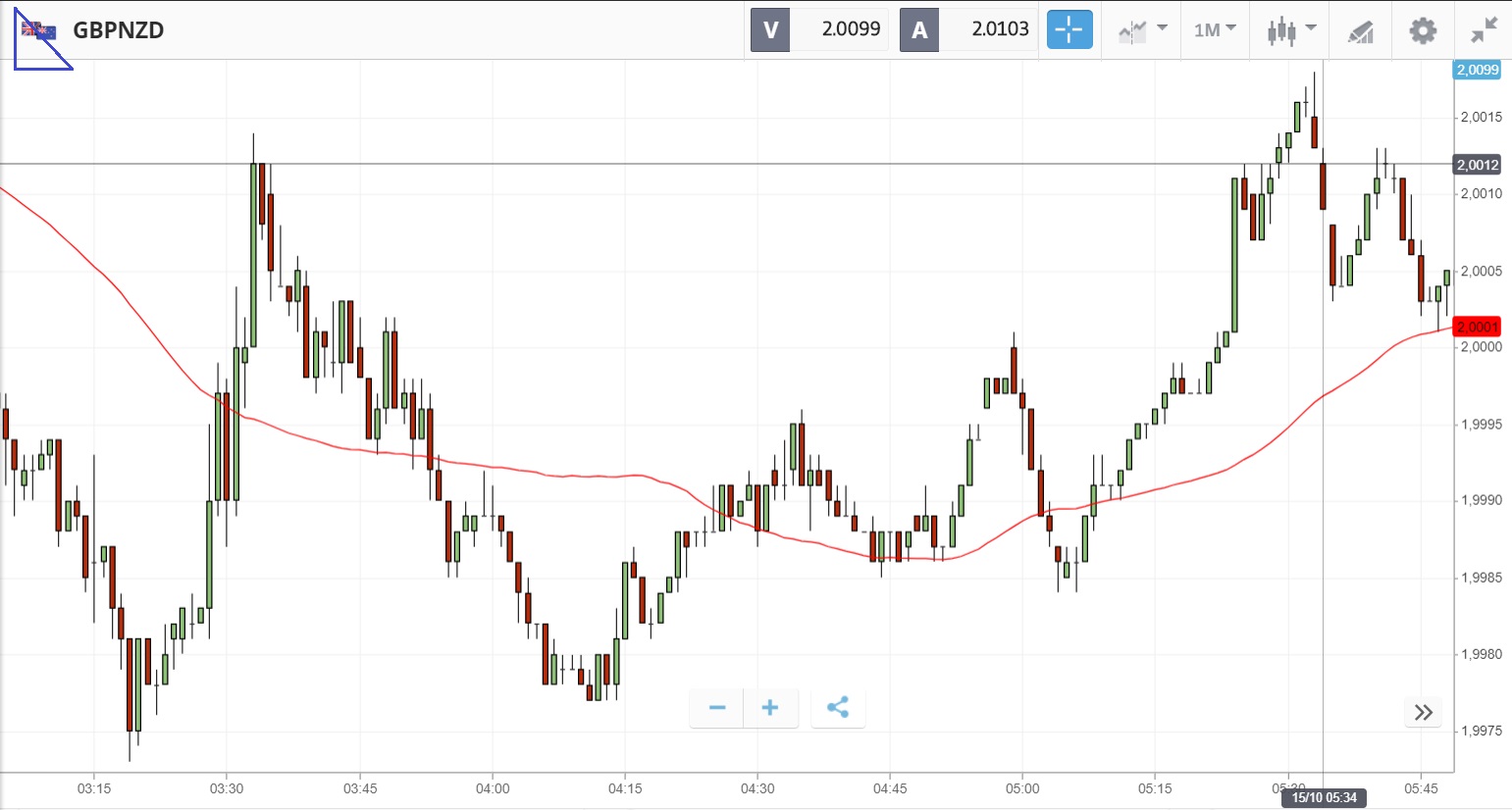
Task: Open the indicators dropdown
Action: [1142, 29]
